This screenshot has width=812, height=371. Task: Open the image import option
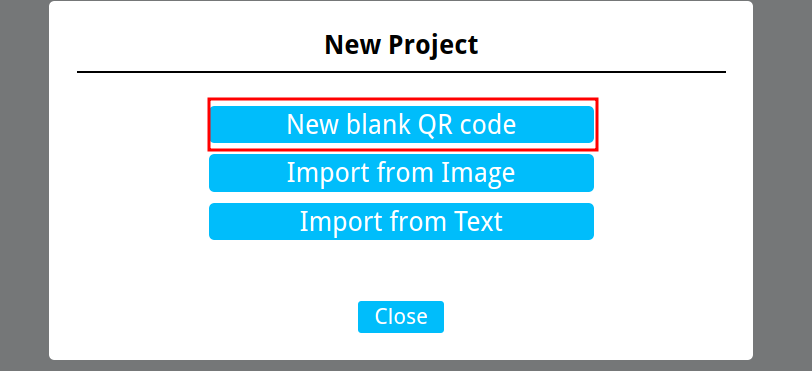coord(401,173)
